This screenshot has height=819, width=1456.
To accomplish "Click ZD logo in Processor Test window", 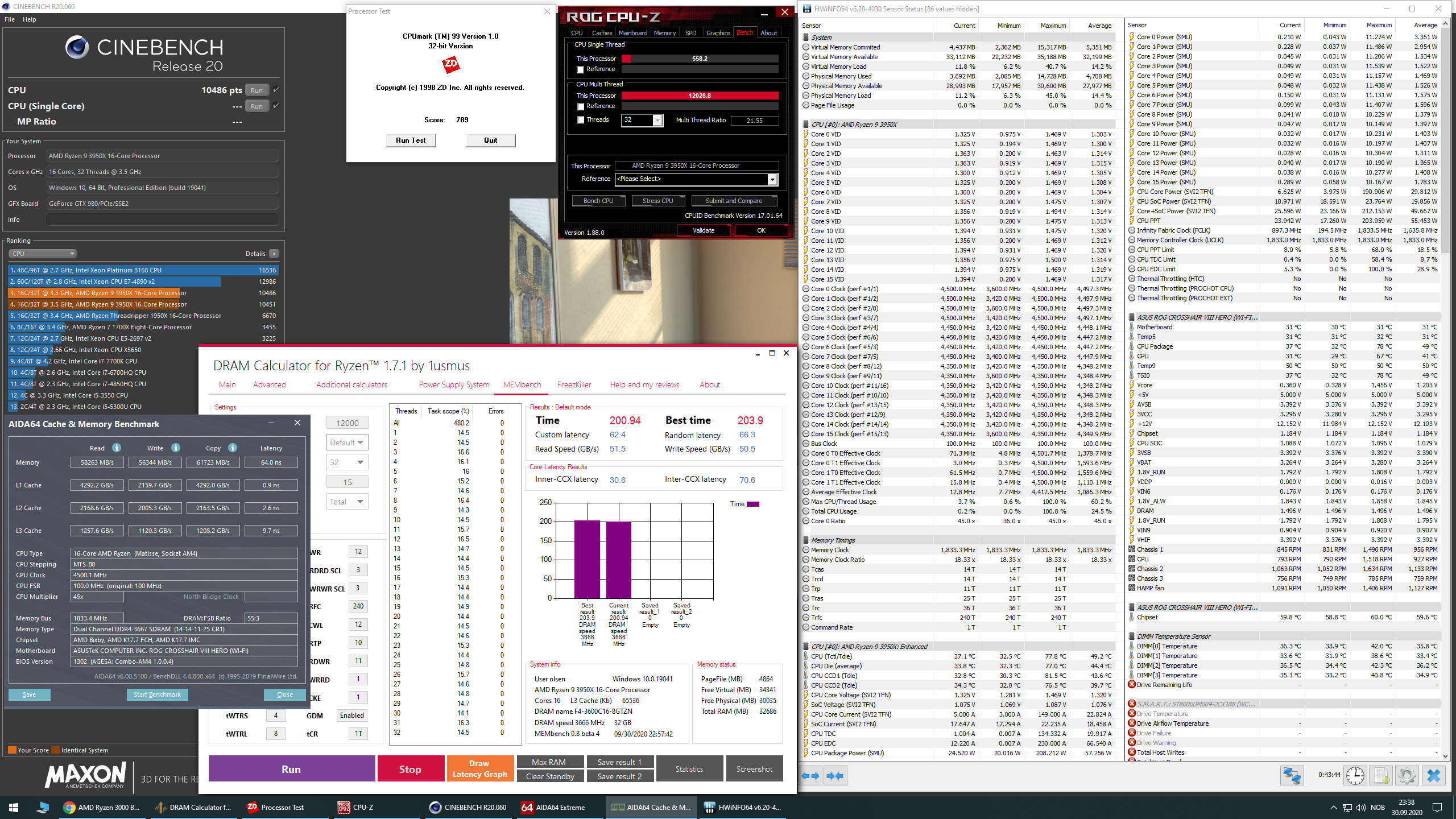I will coord(450,64).
